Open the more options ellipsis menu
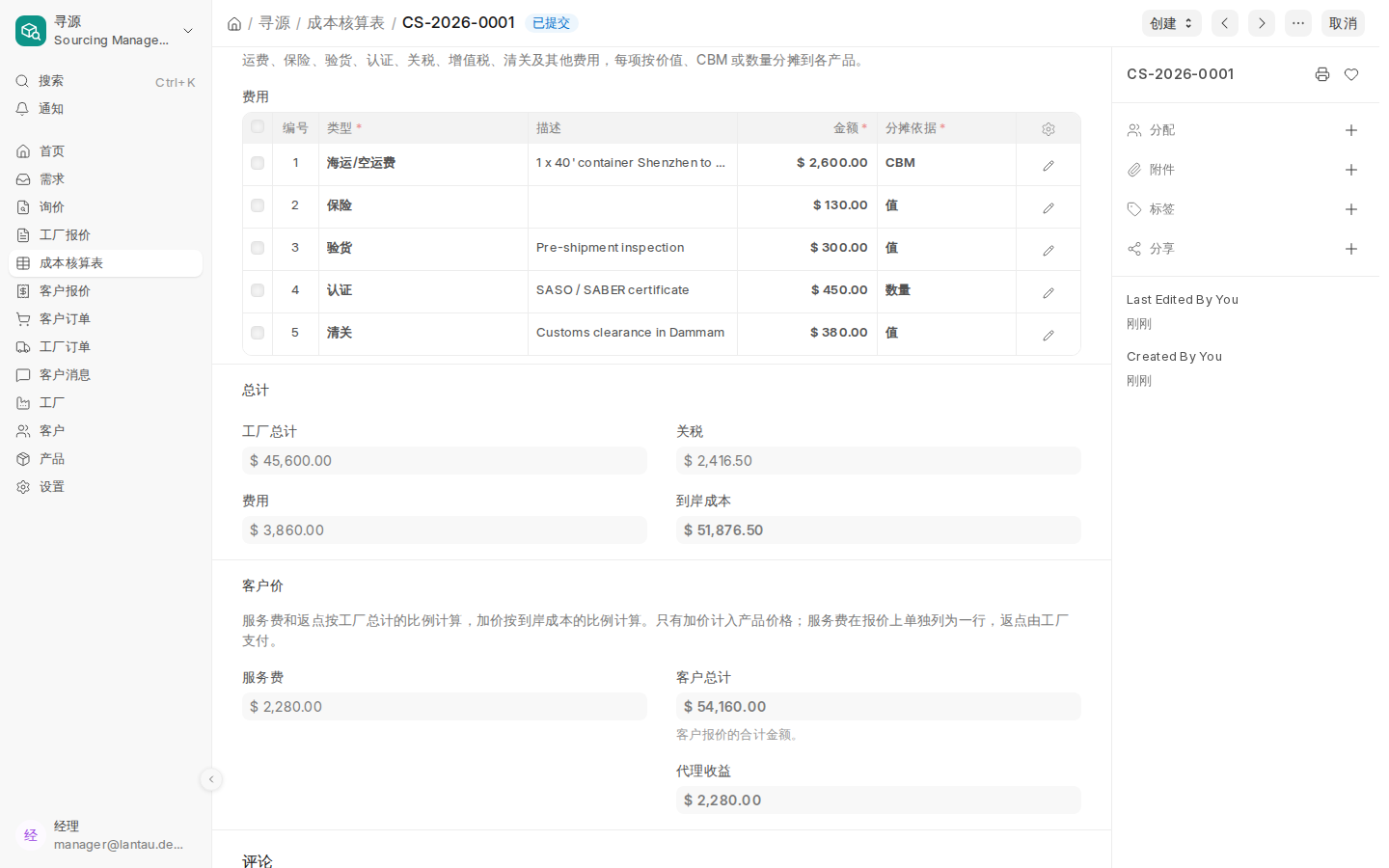This screenshot has width=1389, height=868. pos(1298,23)
